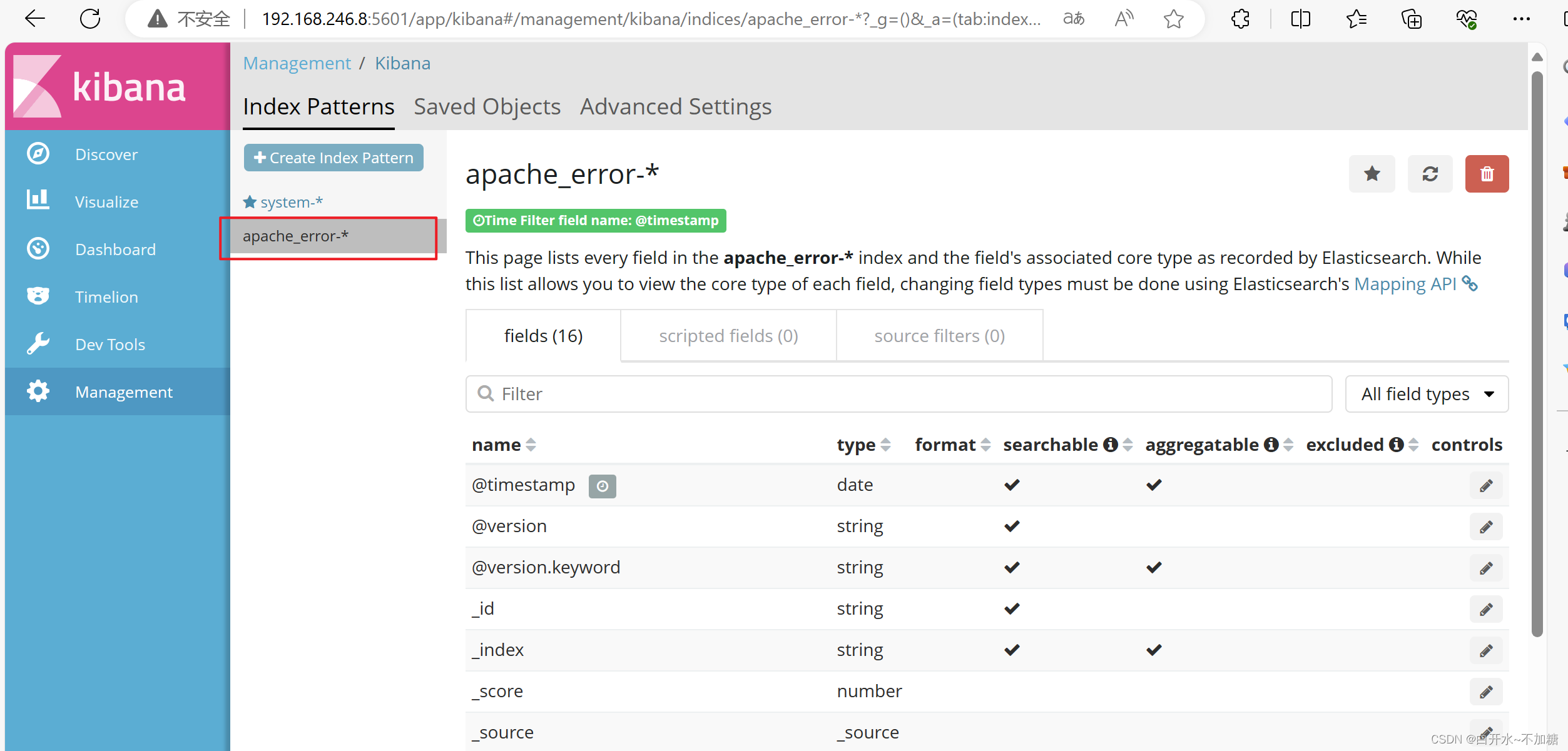Click the _source field name
The image size is (1568, 751).
click(x=502, y=732)
